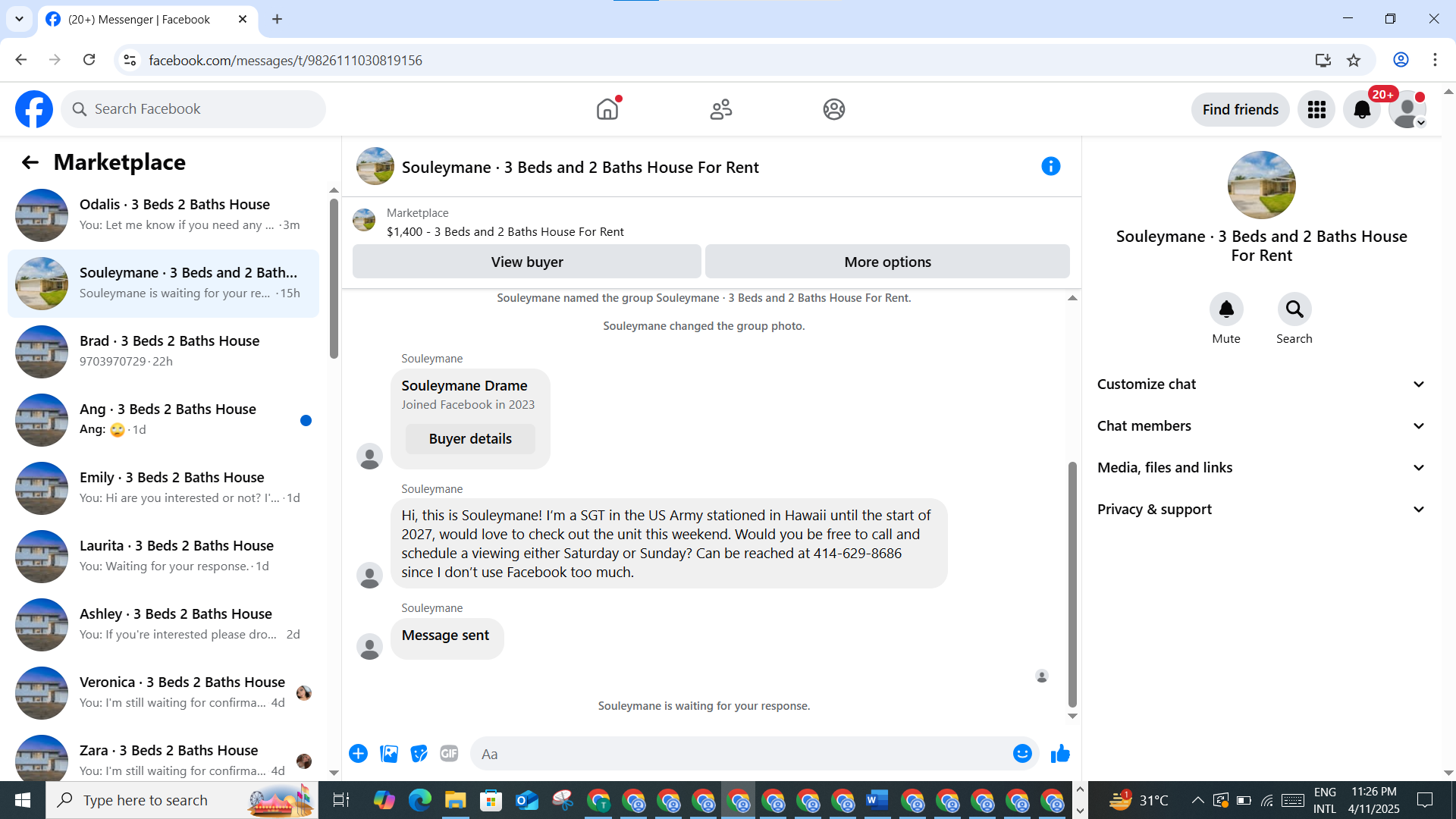Go back using the arrow beside Marketplace
1456x819 pixels.
(x=30, y=162)
